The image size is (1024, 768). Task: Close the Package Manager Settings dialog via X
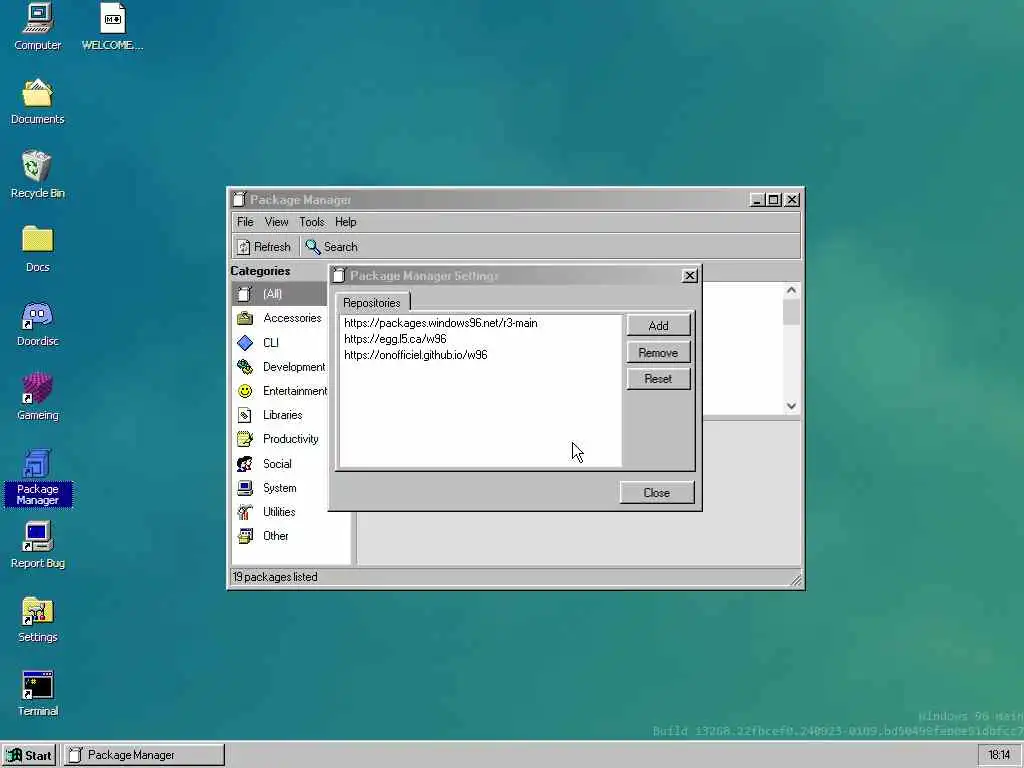click(x=690, y=276)
